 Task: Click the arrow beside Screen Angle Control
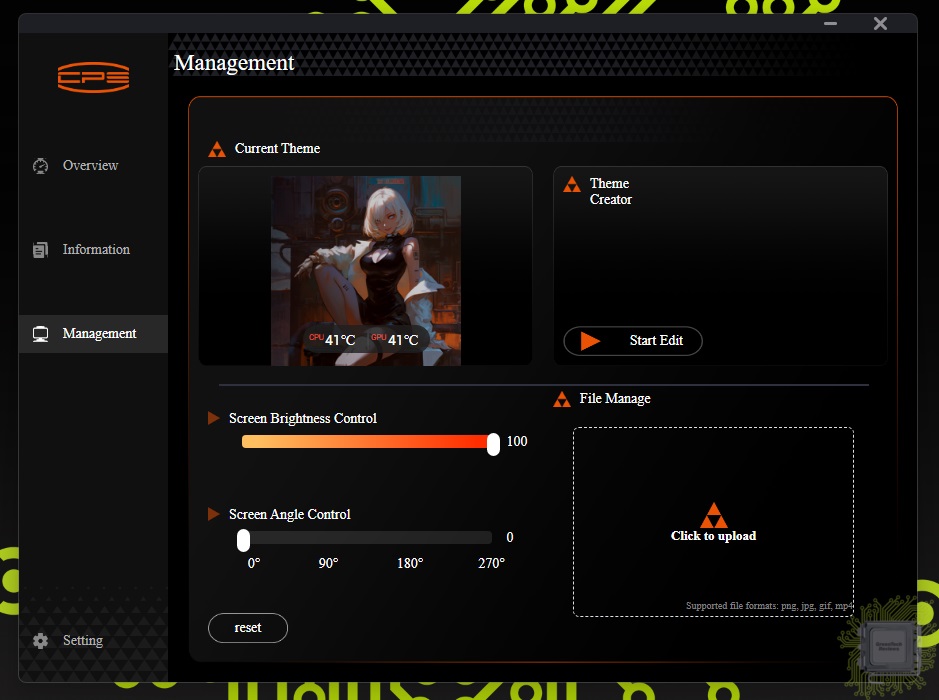point(213,514)
